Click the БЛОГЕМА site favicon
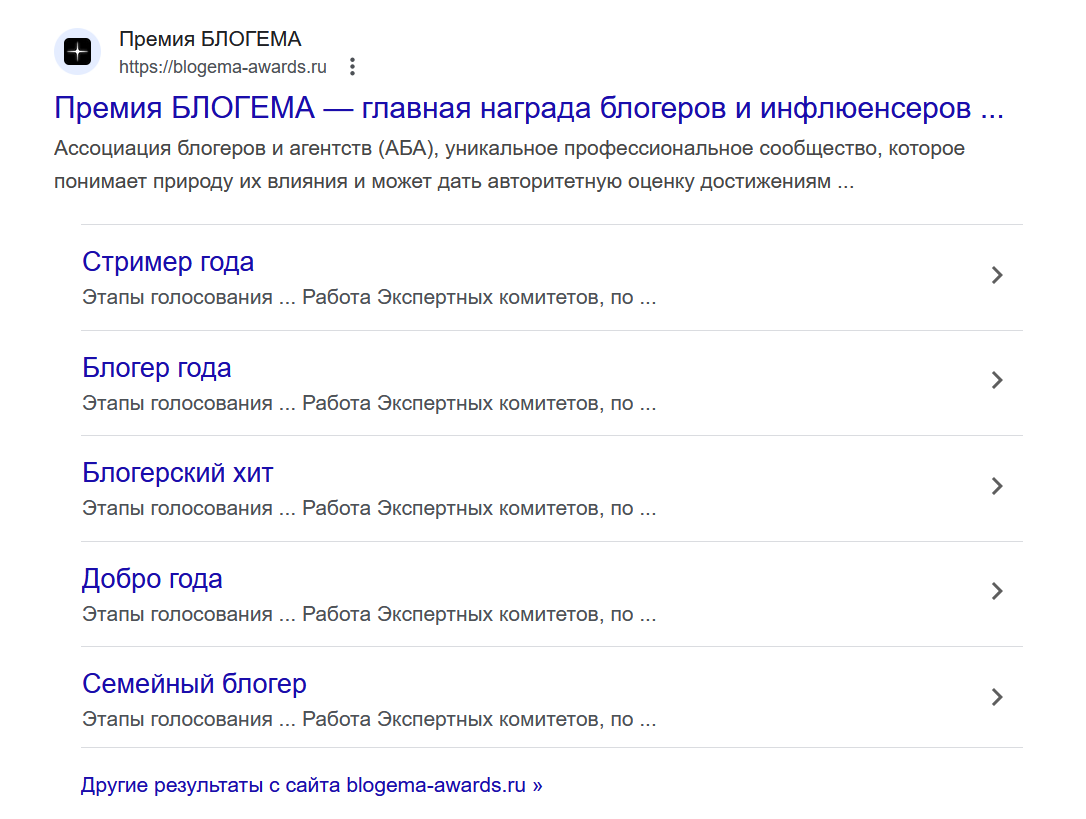Viewport: 1086px width, 819px height. [x=78, y=52]
